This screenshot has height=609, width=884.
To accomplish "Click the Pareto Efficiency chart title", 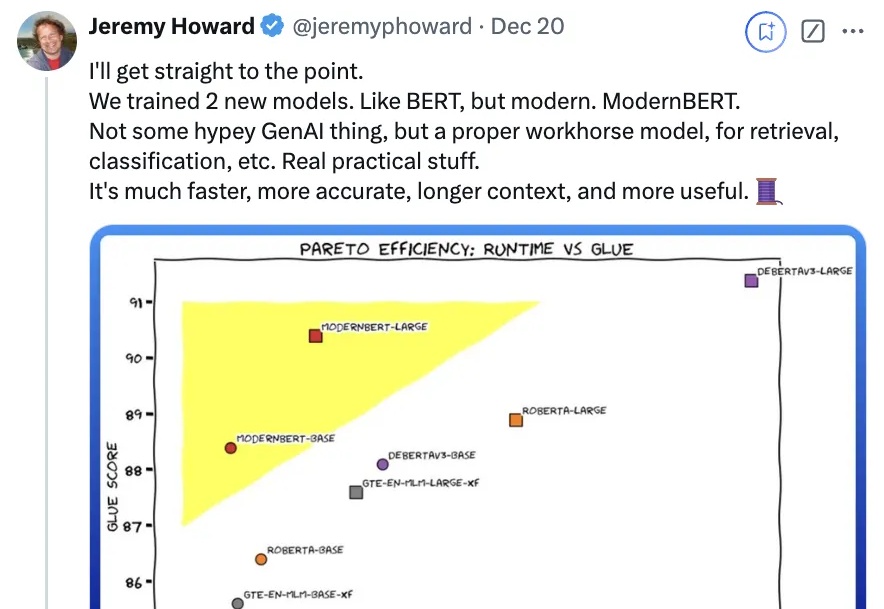I will coord(466,249).
